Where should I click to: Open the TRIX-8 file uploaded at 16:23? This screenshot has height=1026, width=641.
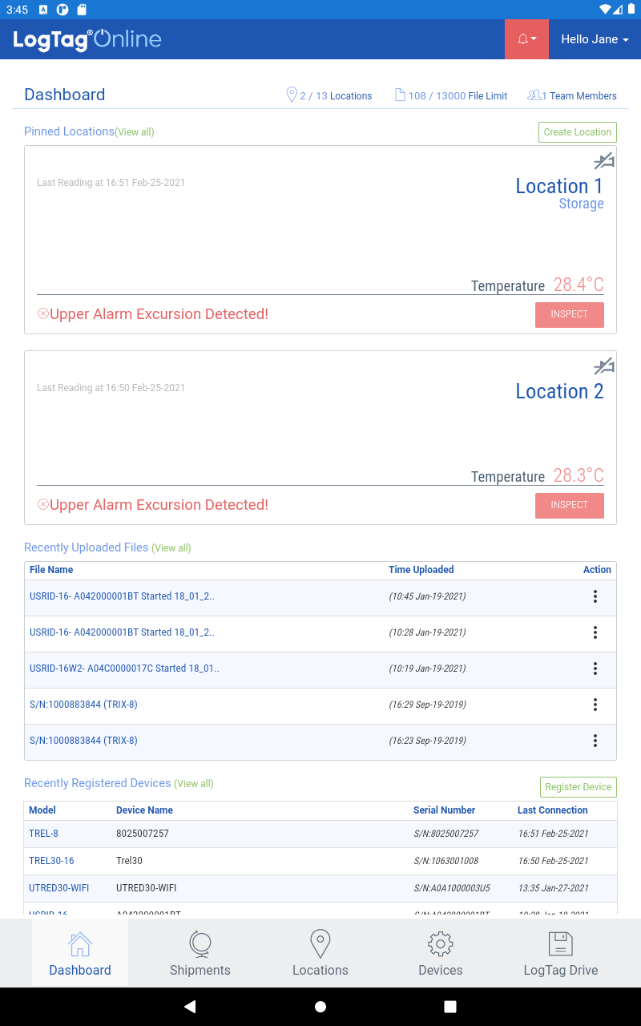click(x=83, y=741)
